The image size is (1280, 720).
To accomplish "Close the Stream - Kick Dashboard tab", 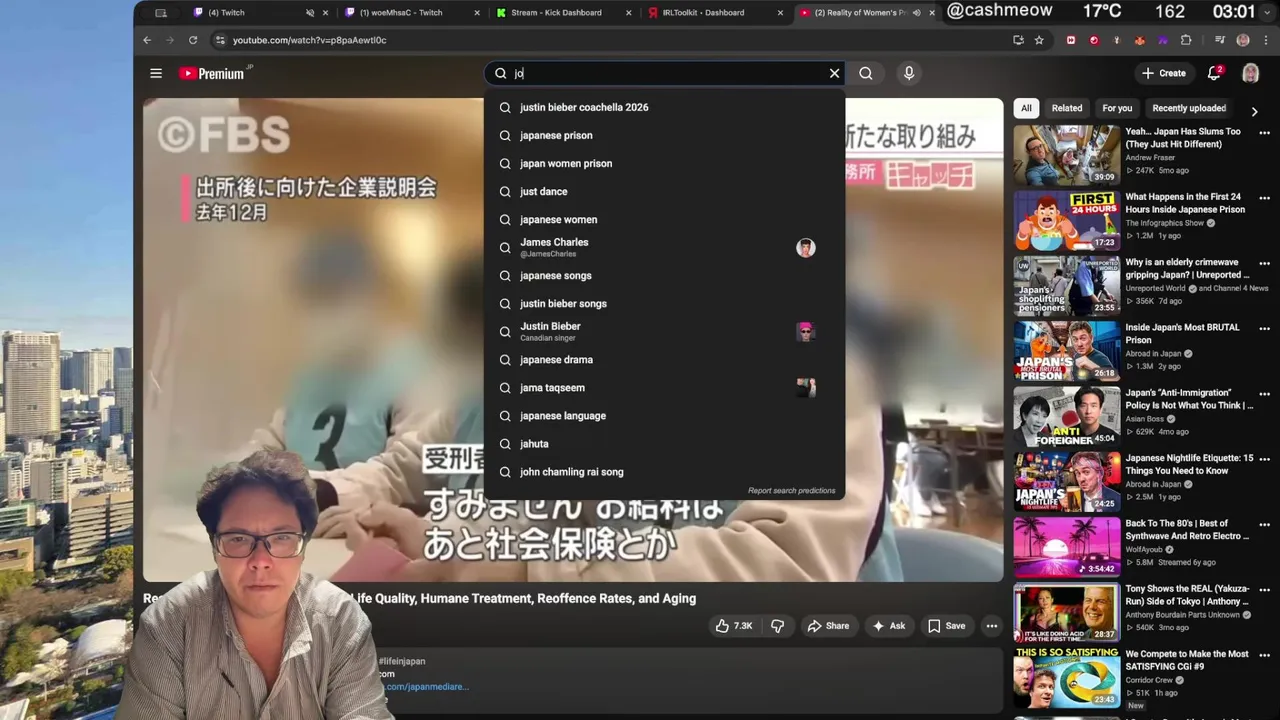I will coord(629,13).
